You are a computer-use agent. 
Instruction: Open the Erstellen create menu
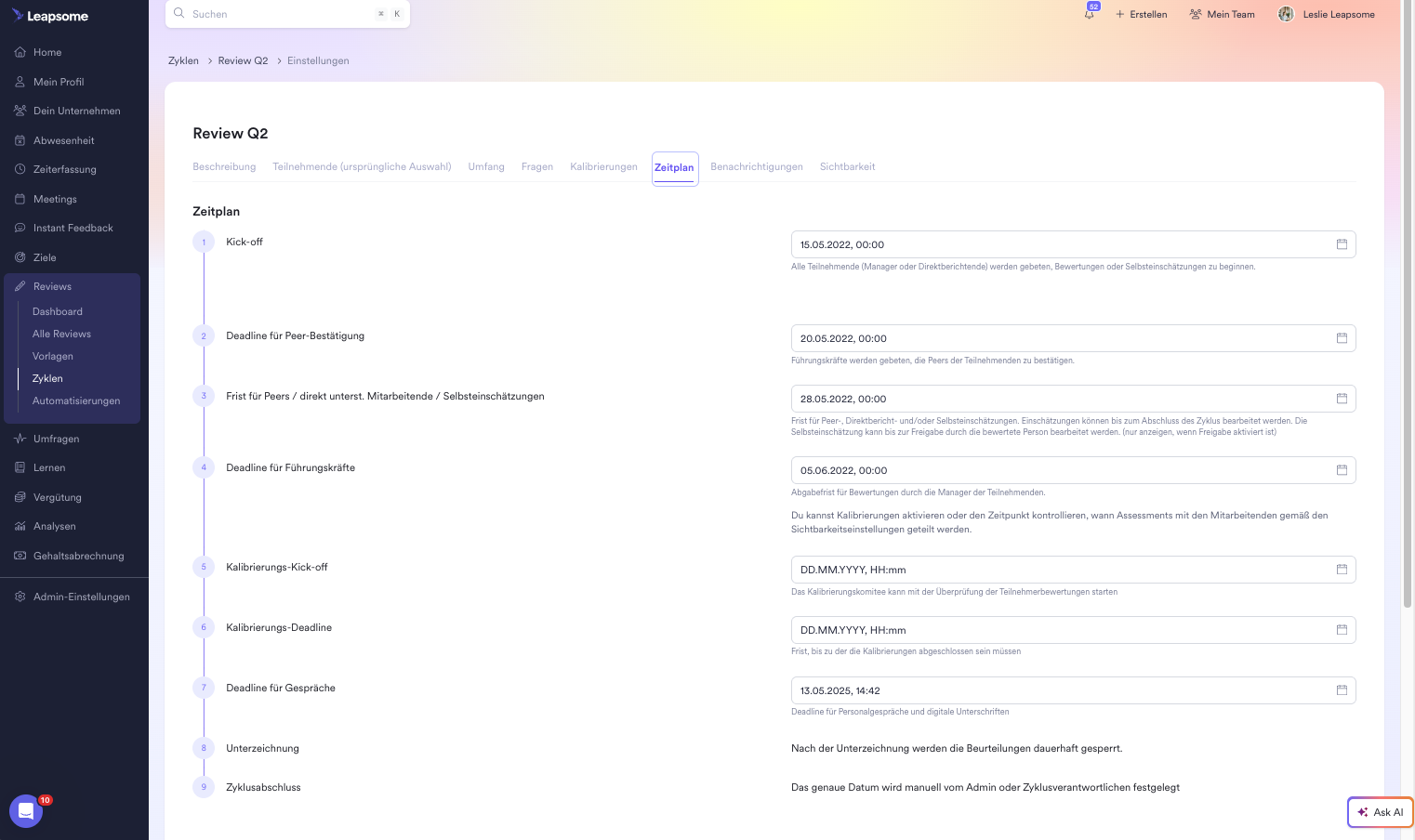[x=1141, y=14]
